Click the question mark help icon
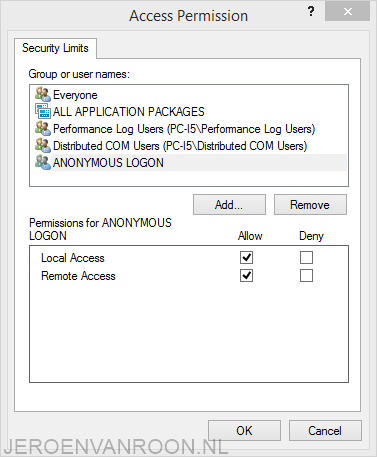Viewport: 377px width, 457px height. click(x=311, y=12)
